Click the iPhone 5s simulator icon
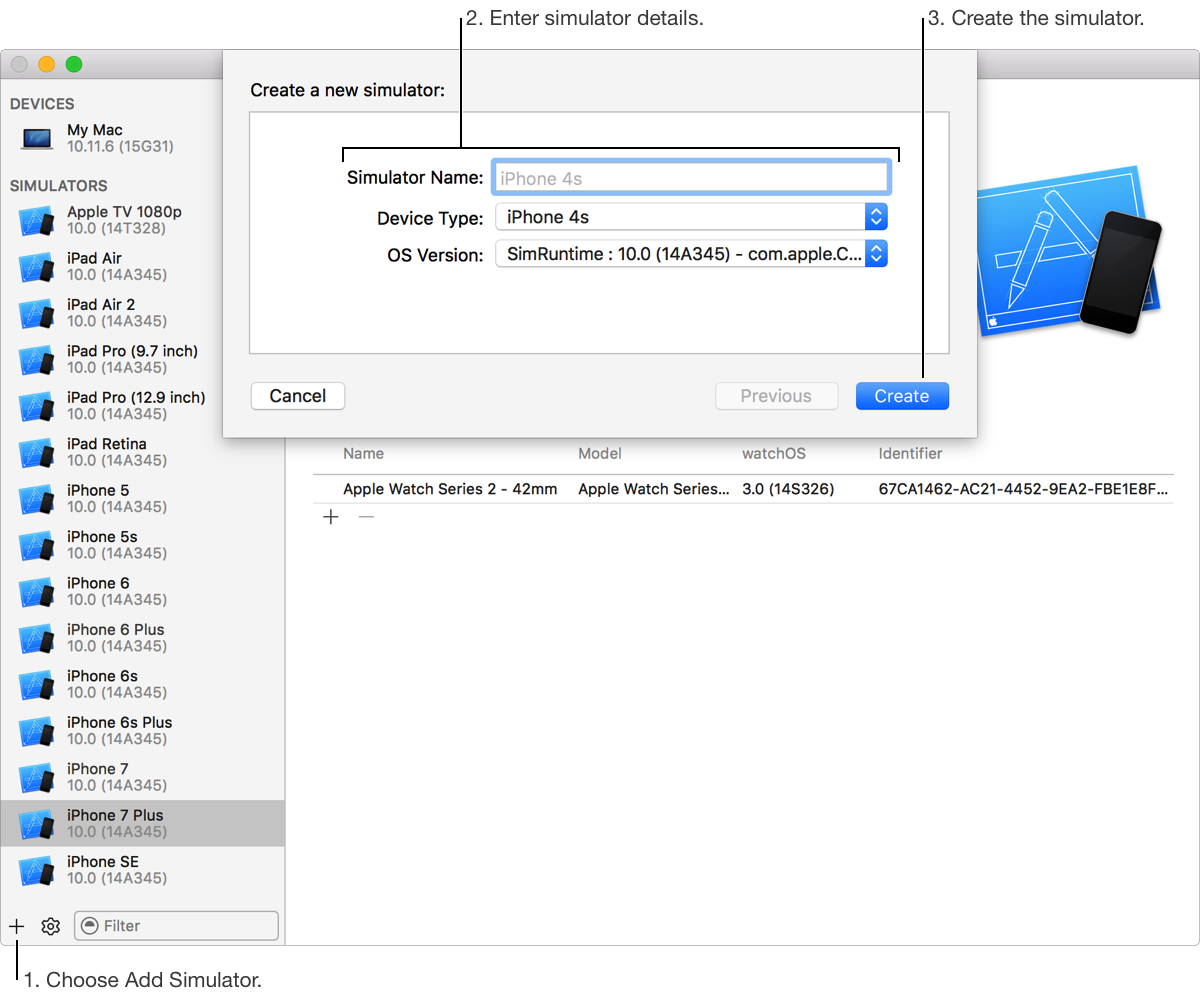Viewport: 1200px width, 997px height. coord(36,546)
